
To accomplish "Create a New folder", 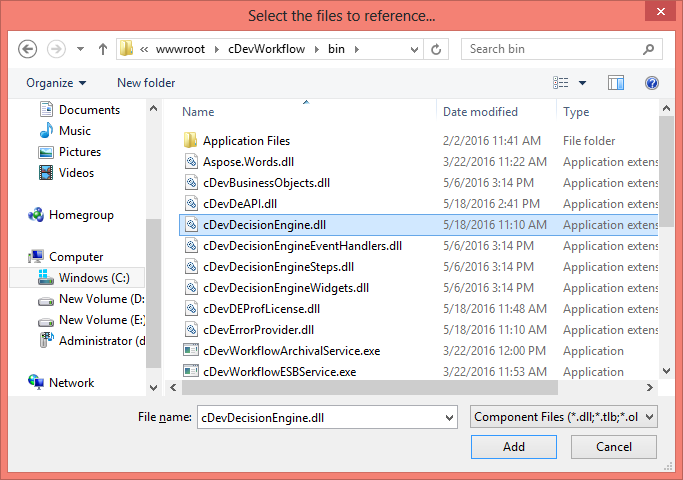I will [146, 83].
